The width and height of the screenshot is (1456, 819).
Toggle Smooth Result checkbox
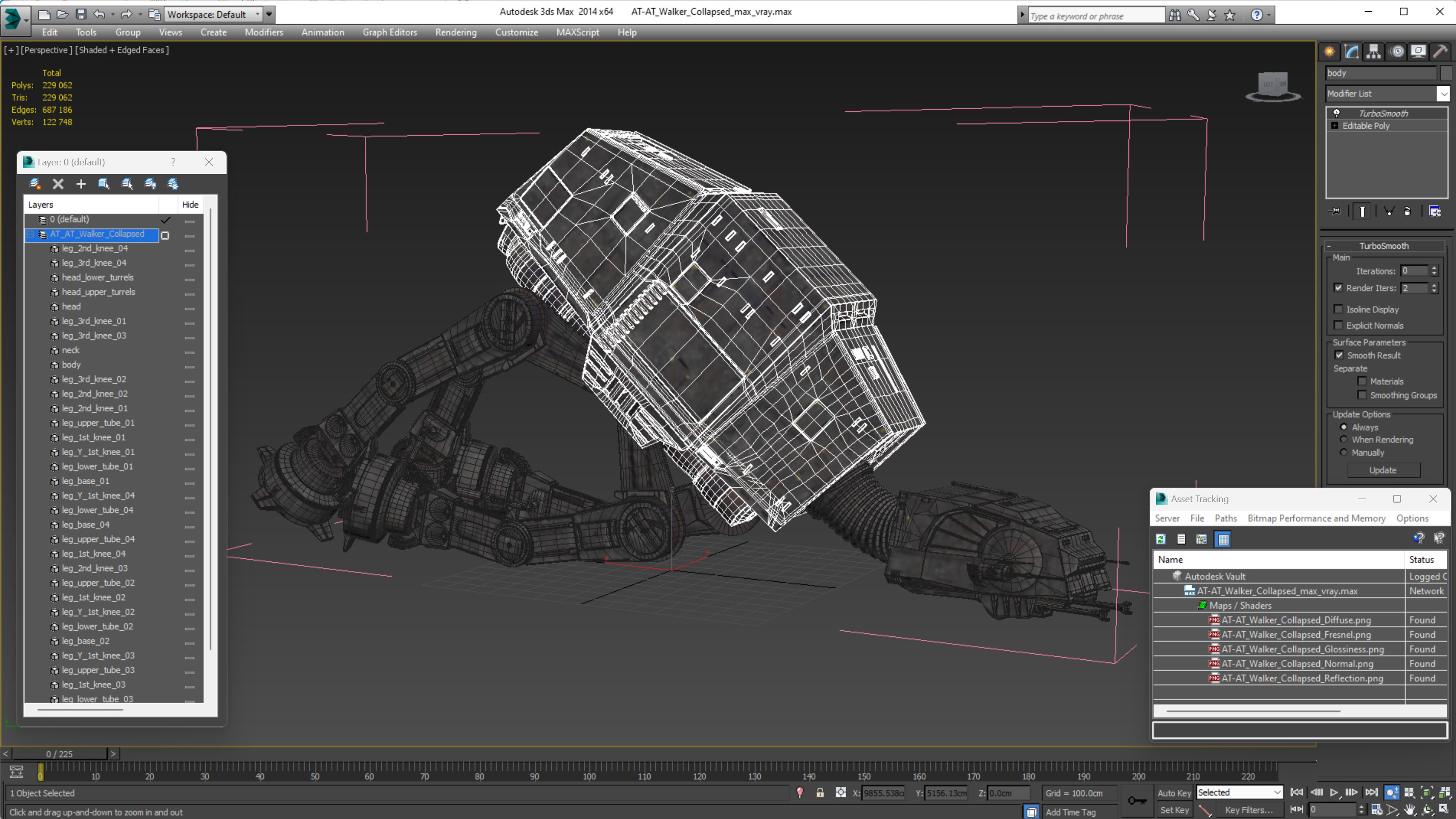1339,355
